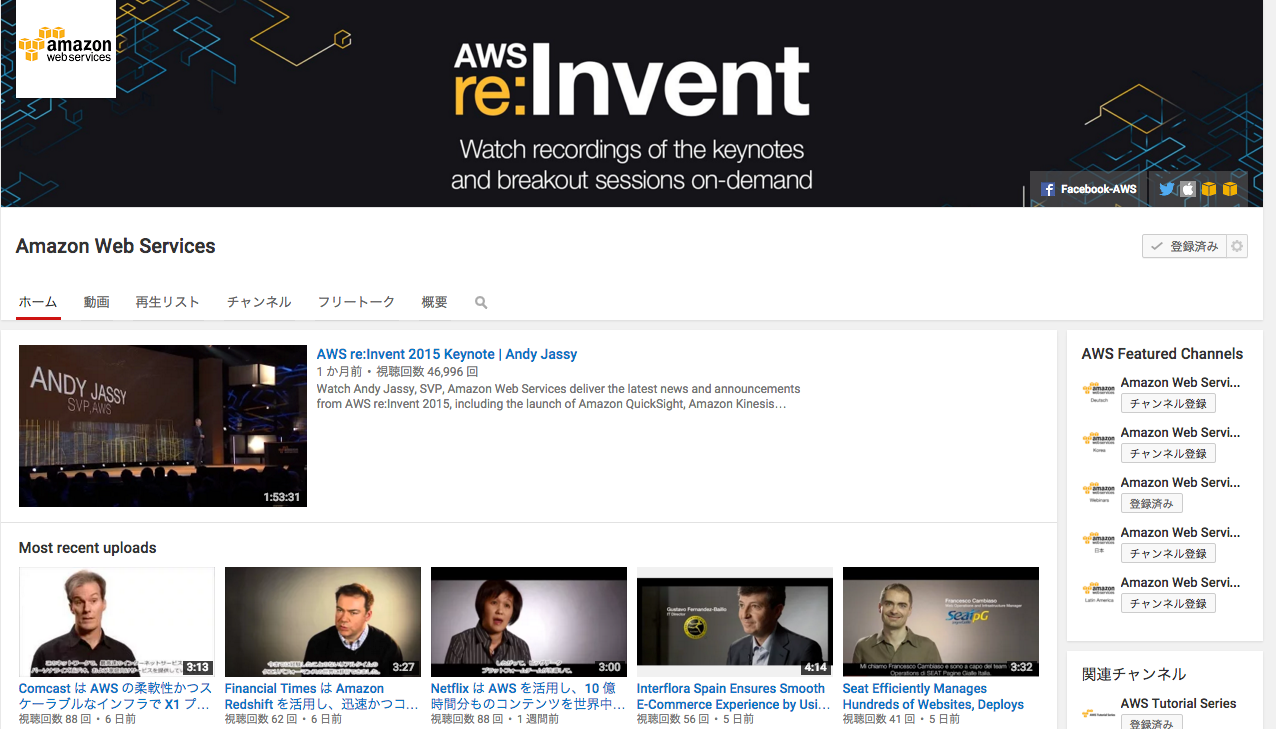The image size is (1276, 729).
Task: Open the AWS Korea channel logo
Action: click(1099, 442)
